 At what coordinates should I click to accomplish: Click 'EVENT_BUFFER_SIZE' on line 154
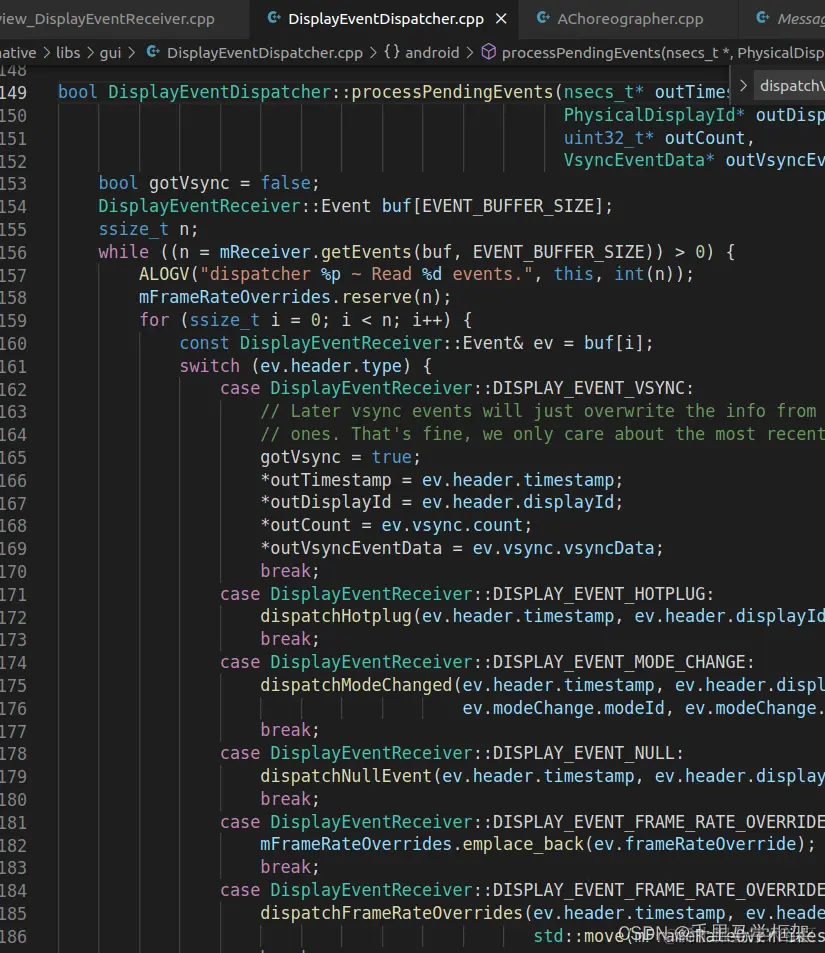[508, 206]
